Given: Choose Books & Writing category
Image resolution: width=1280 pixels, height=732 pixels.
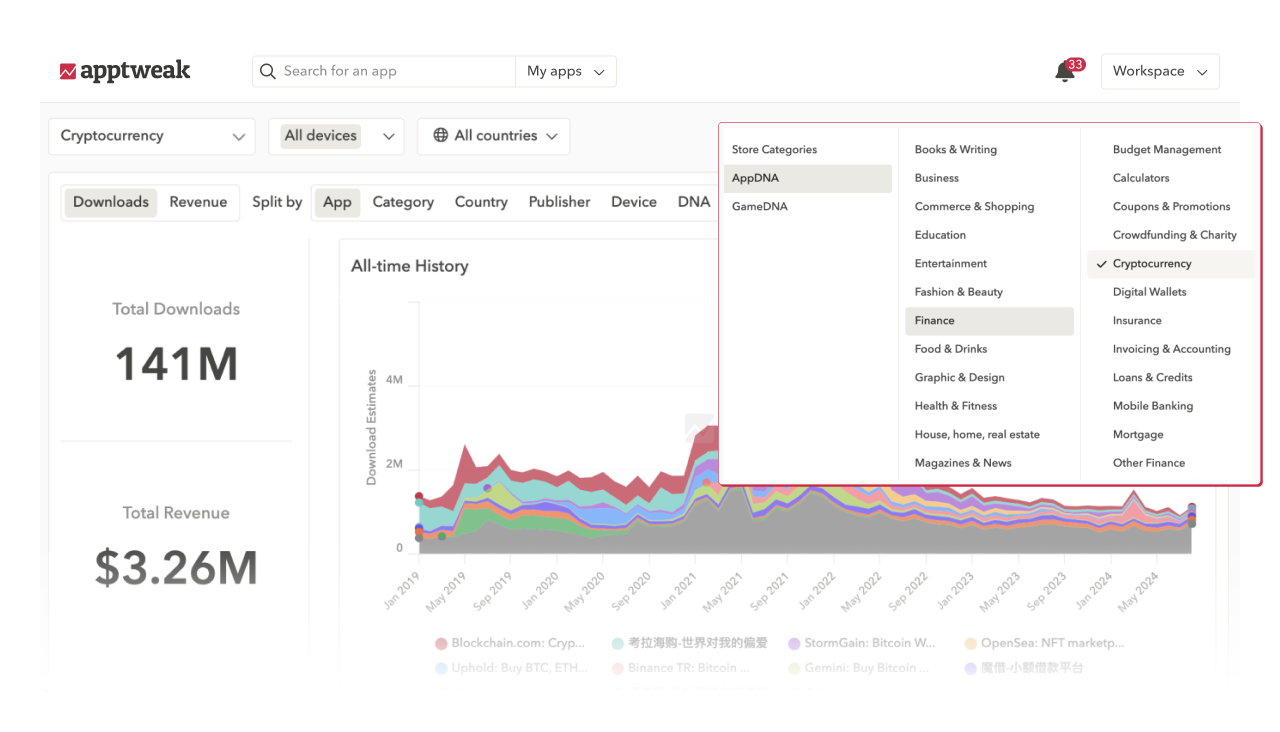Looking at the screenshot, I should [x=989, y=150].
